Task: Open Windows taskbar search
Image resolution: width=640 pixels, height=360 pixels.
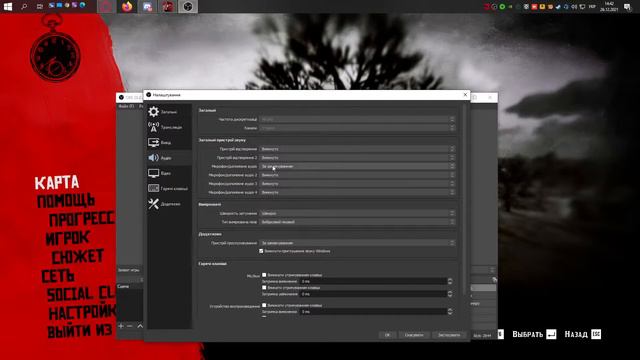Action: pos(24,7)
